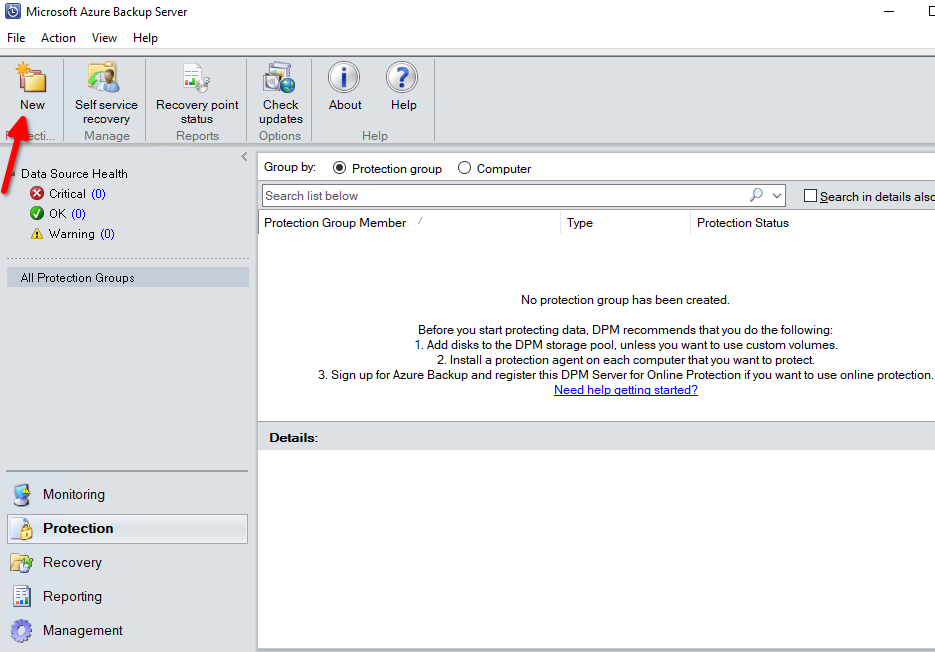Click the Warning yellow triangle icon
The height and width of the screenshot is (652, 935).
[x=37, y=234]
